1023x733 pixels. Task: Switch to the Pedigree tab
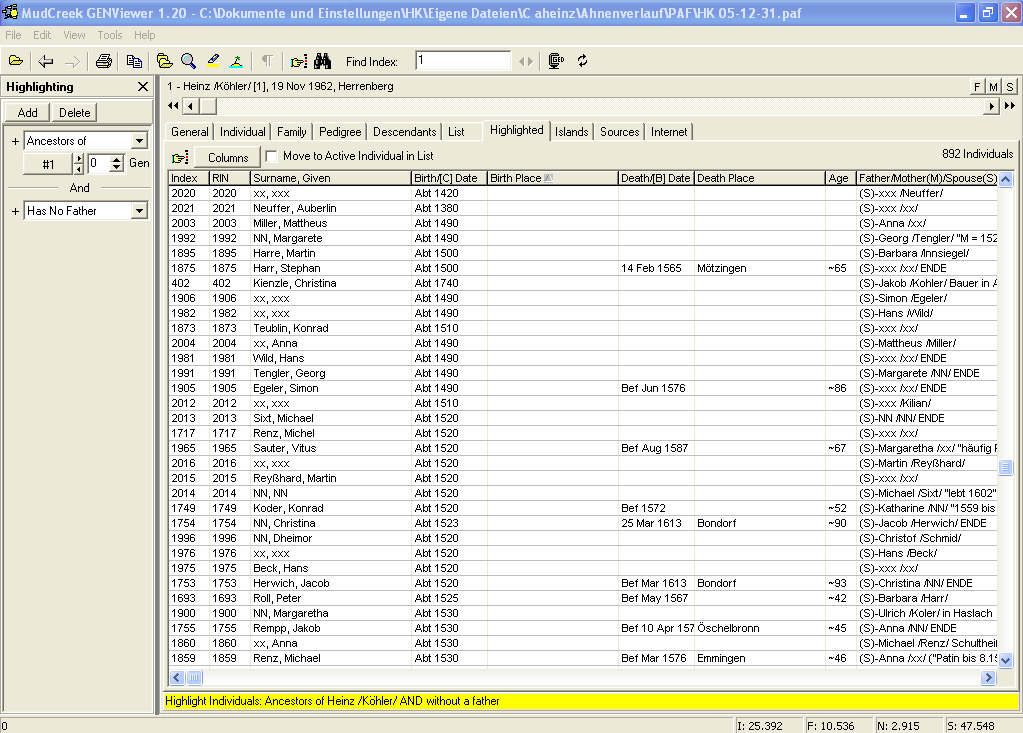click(340, 132)
